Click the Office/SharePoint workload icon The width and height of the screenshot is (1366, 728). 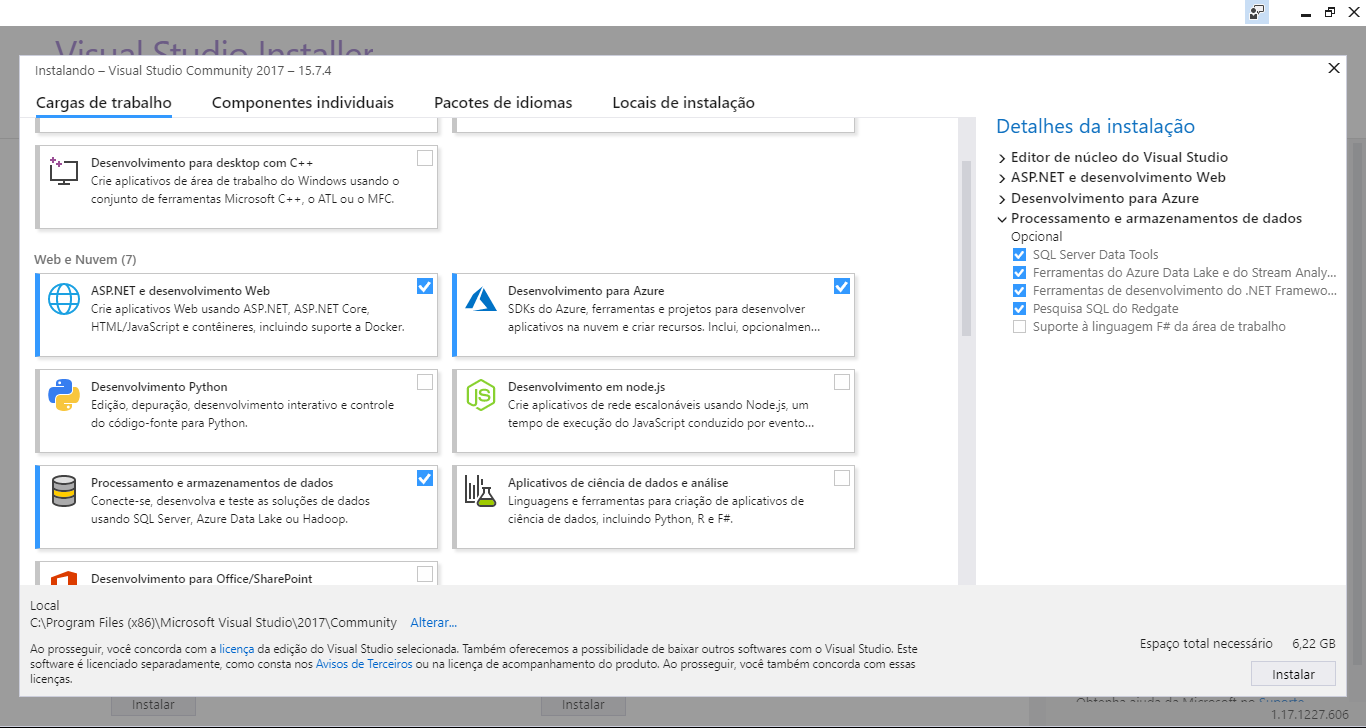tap(64, 578)
